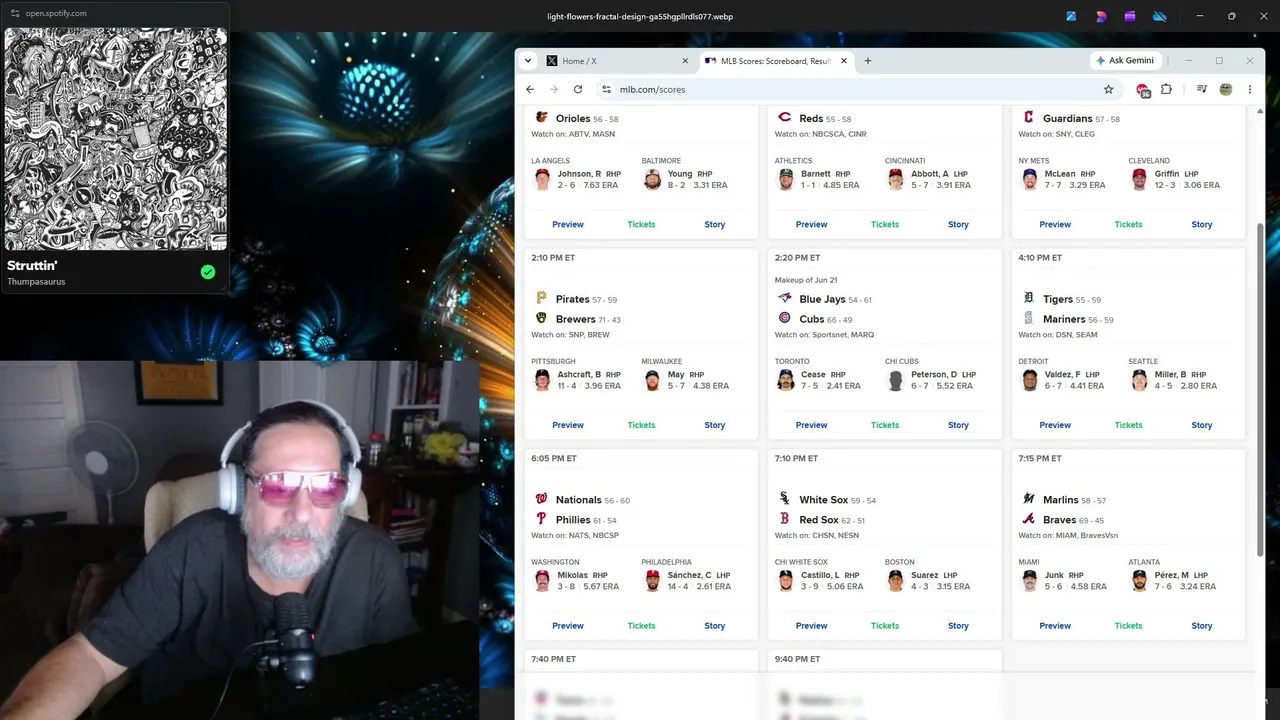This screenshot has height=720, width=1280.
Task: Click the Tigers team logo
Action: click(x=1028, y=298)
